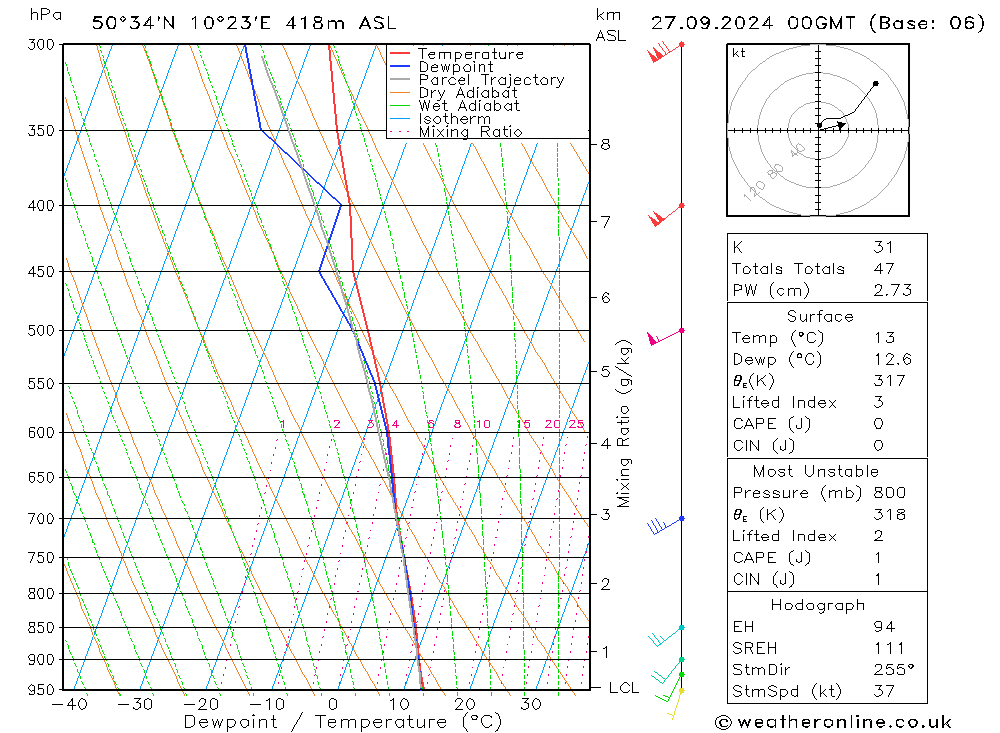1000x733 pixels.
Task: Click the 'km ASL' axis header
Action: click(610, 26)
